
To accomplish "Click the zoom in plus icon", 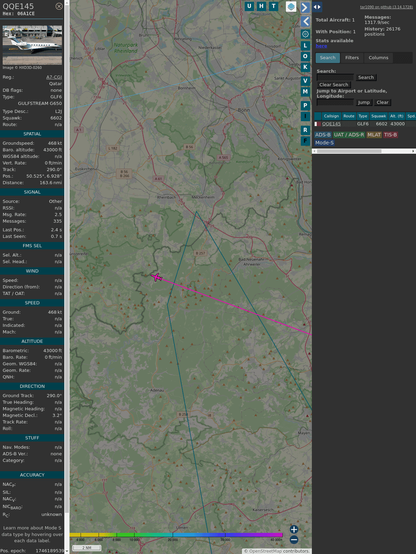I will point(294,529).
